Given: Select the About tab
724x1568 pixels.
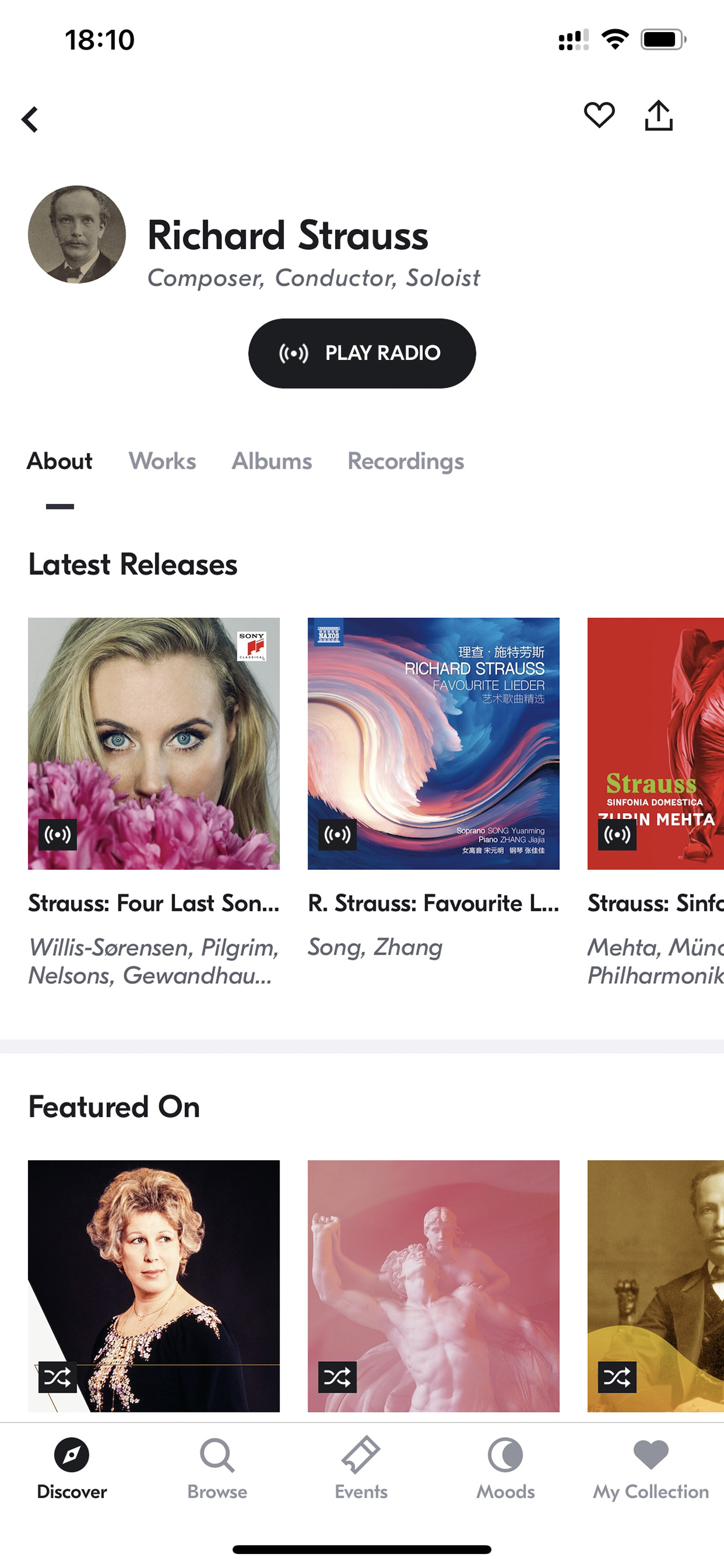Looking at the screenshot, I should point(60,461).
